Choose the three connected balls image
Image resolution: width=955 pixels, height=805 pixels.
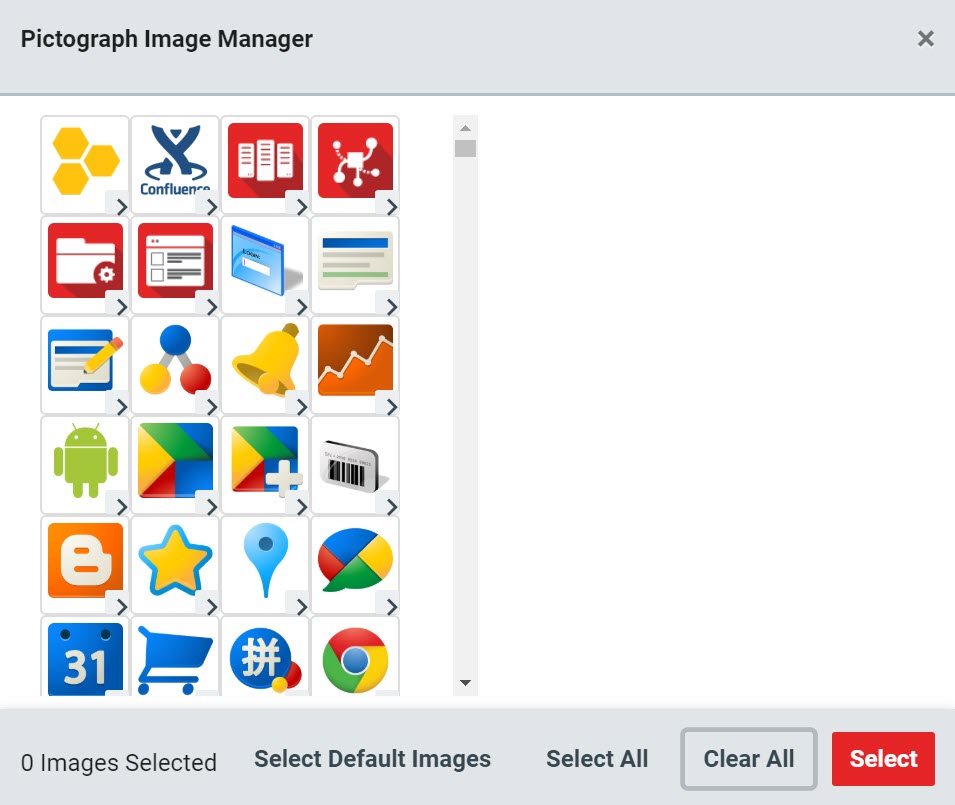[x=175, y=360]
